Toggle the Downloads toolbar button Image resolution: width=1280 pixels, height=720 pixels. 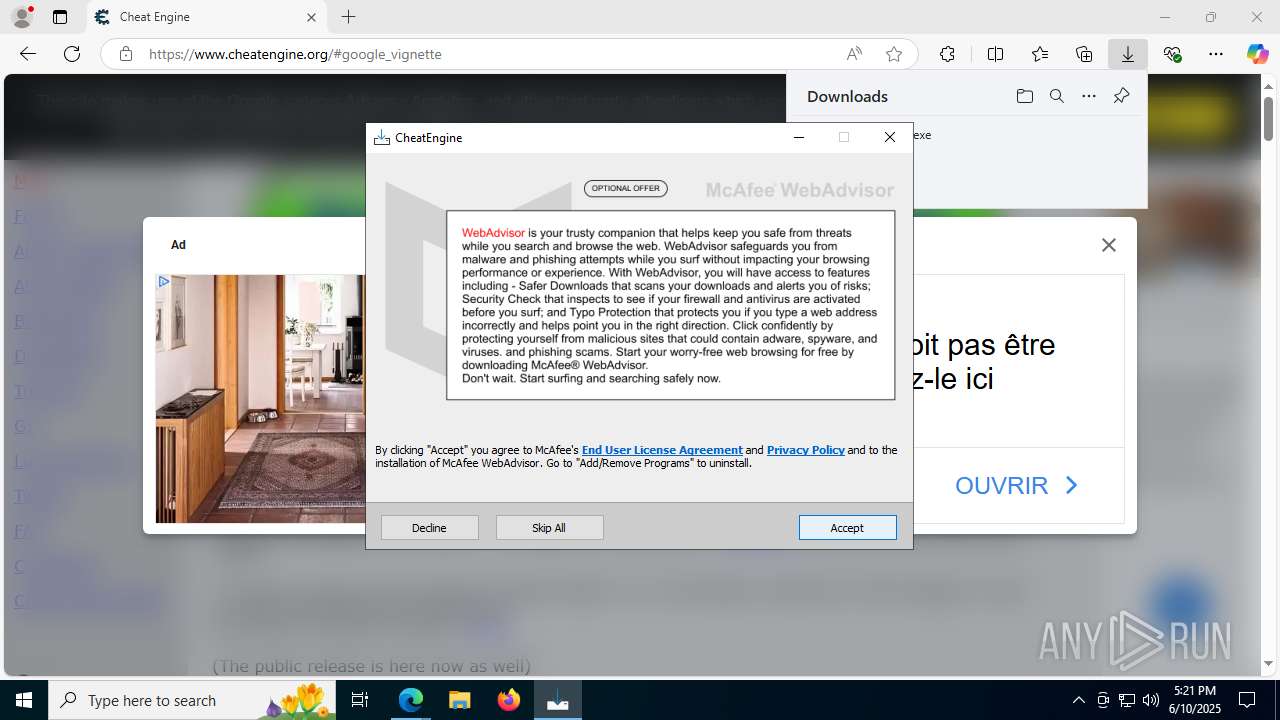point(1128,54)
